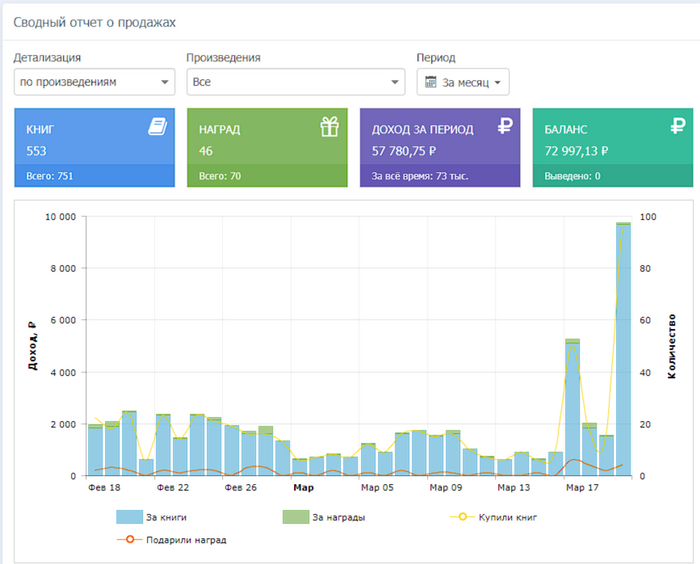
Task: Click the 'Сводный отчет о продажах' heading
Action: pyautogui.click(x=93, y=21)
